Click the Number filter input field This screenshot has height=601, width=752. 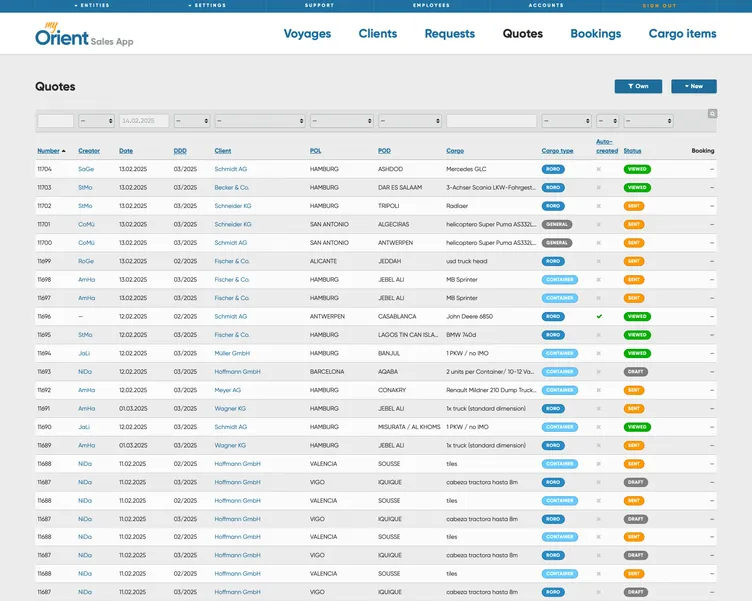click(56, 121)
